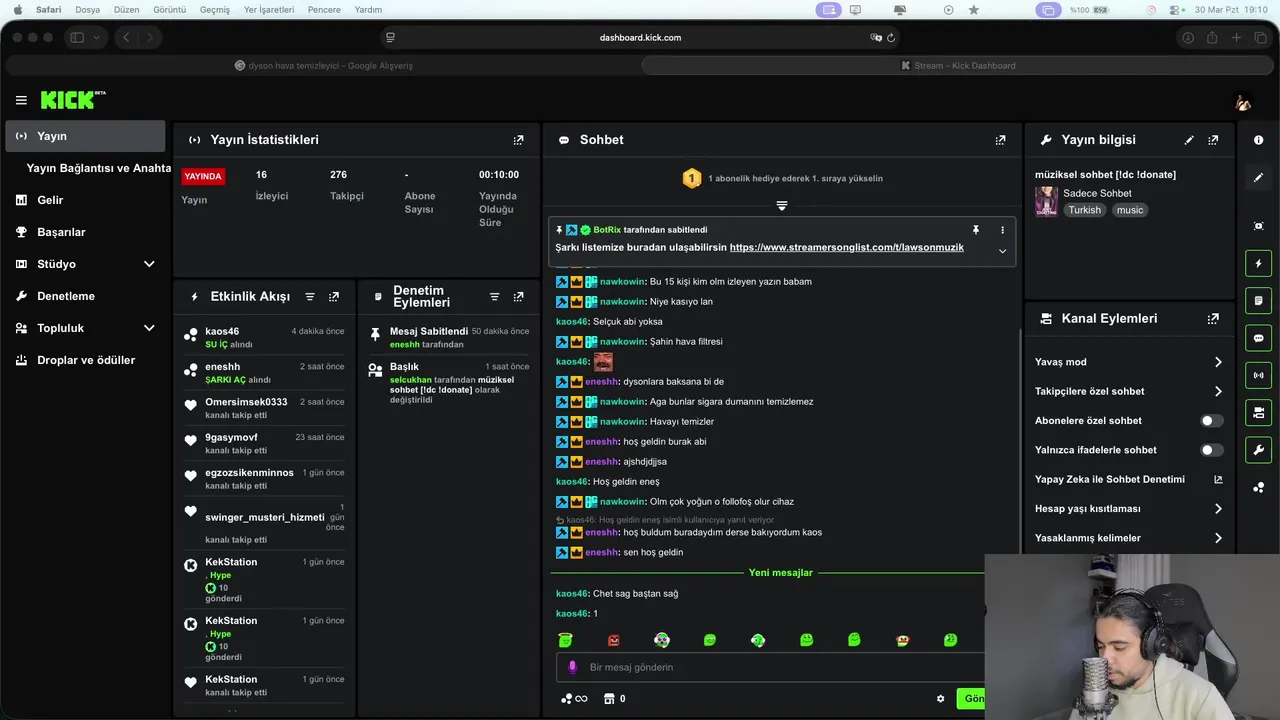Click the KICK beta logo
Viewport: 1280px width, 720px height.
[72, 100]
